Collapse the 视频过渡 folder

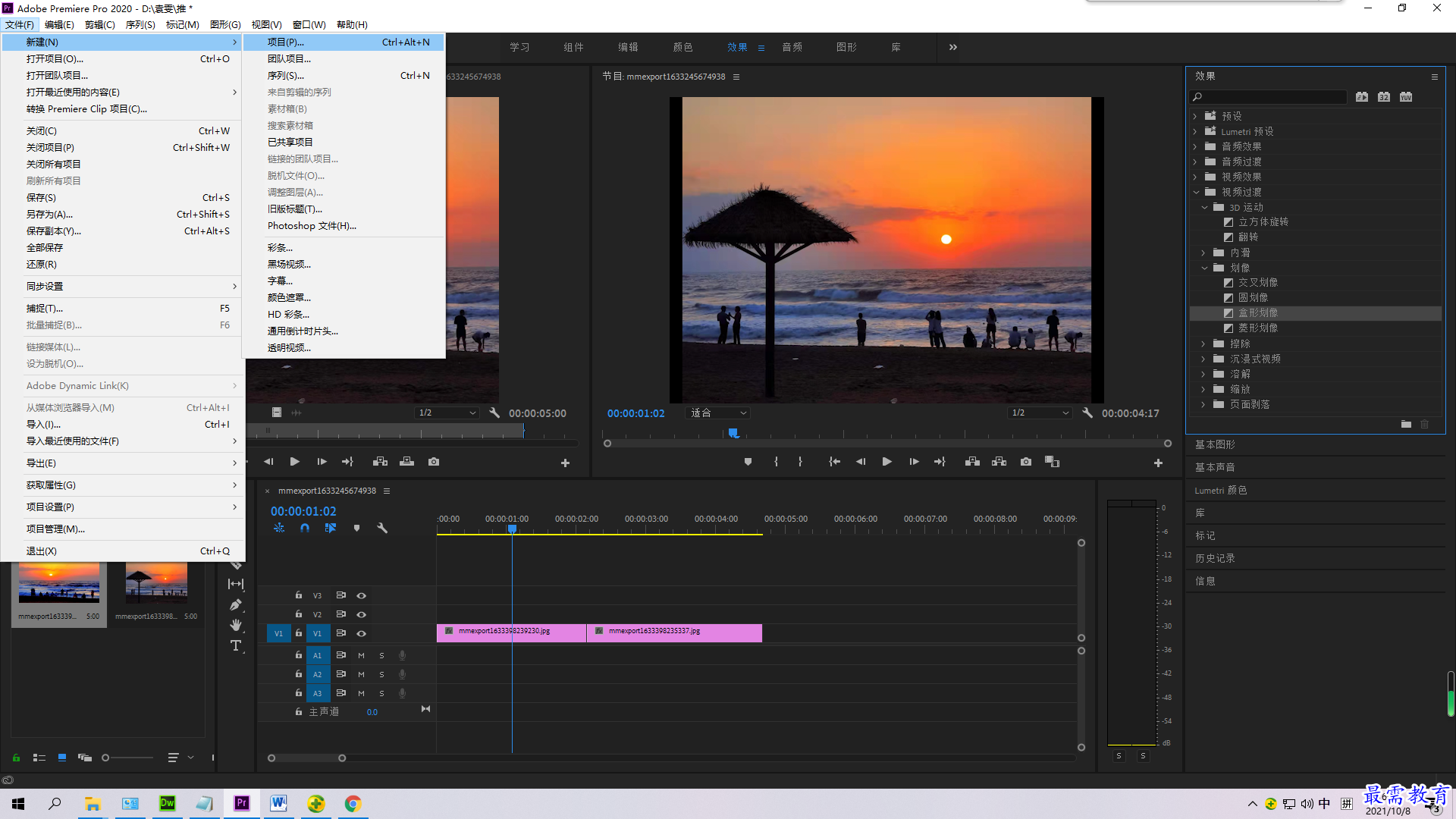[1195, 193]
